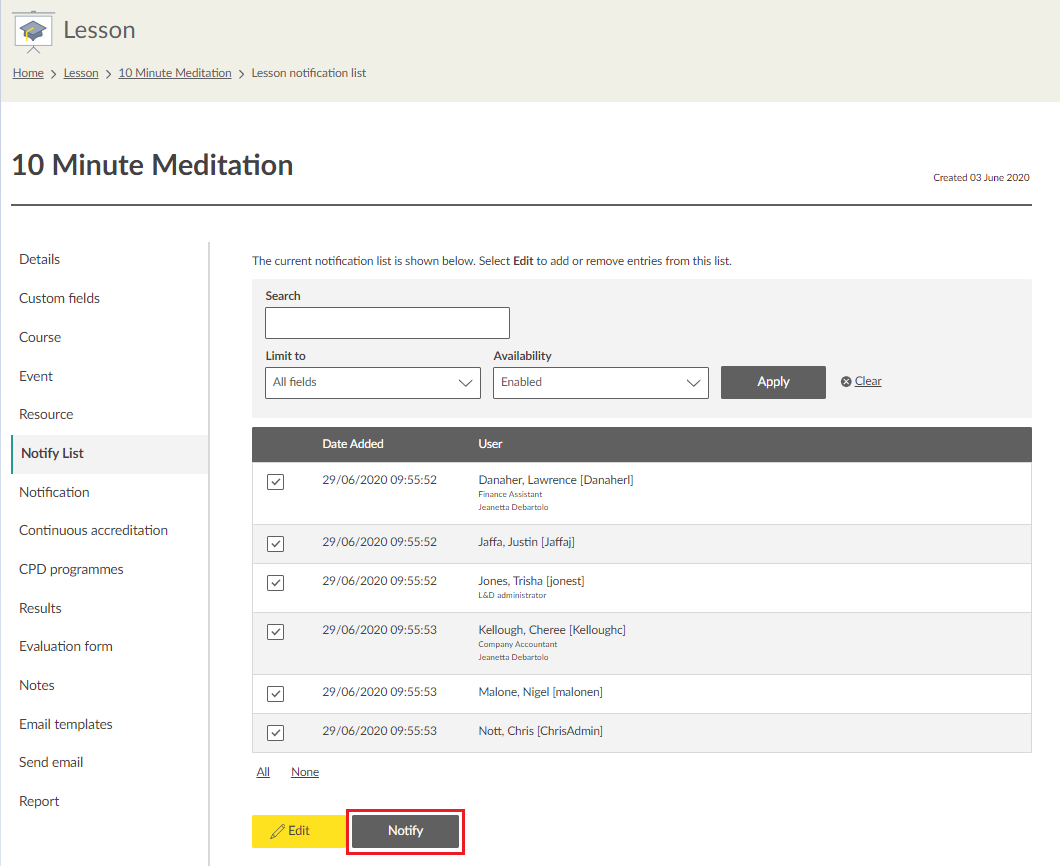The image size is (1060, 866).
Task: Select CPD programmes in the sidebar
Action: pos(71,569)
